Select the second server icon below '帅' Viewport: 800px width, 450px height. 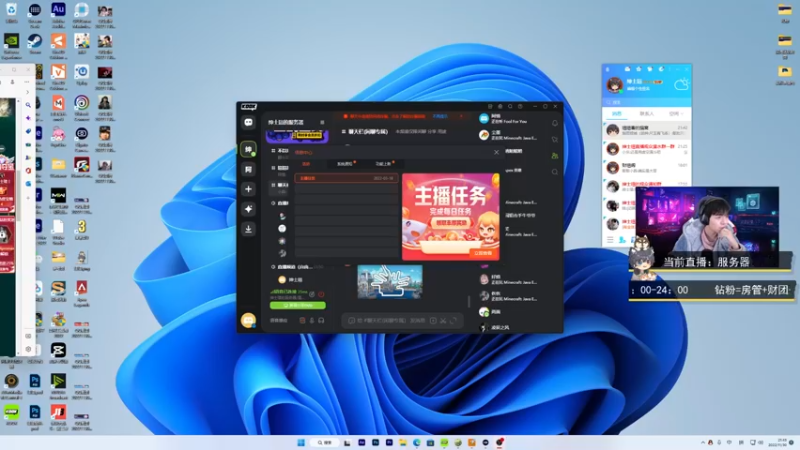[x=248, y=169]
